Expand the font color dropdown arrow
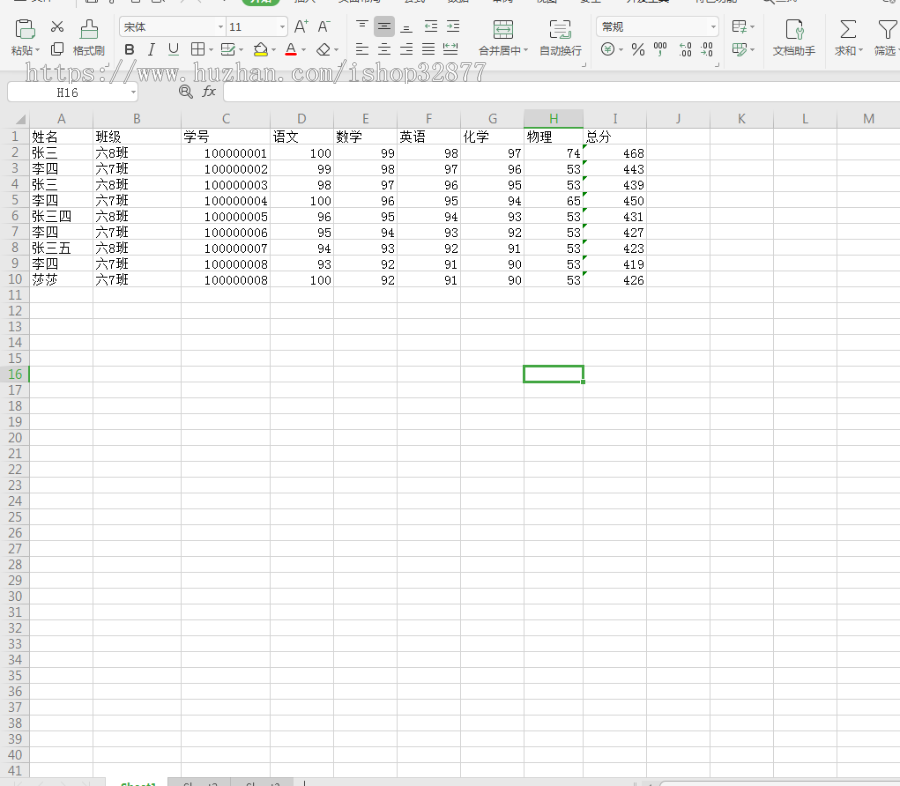 [304, 50]
